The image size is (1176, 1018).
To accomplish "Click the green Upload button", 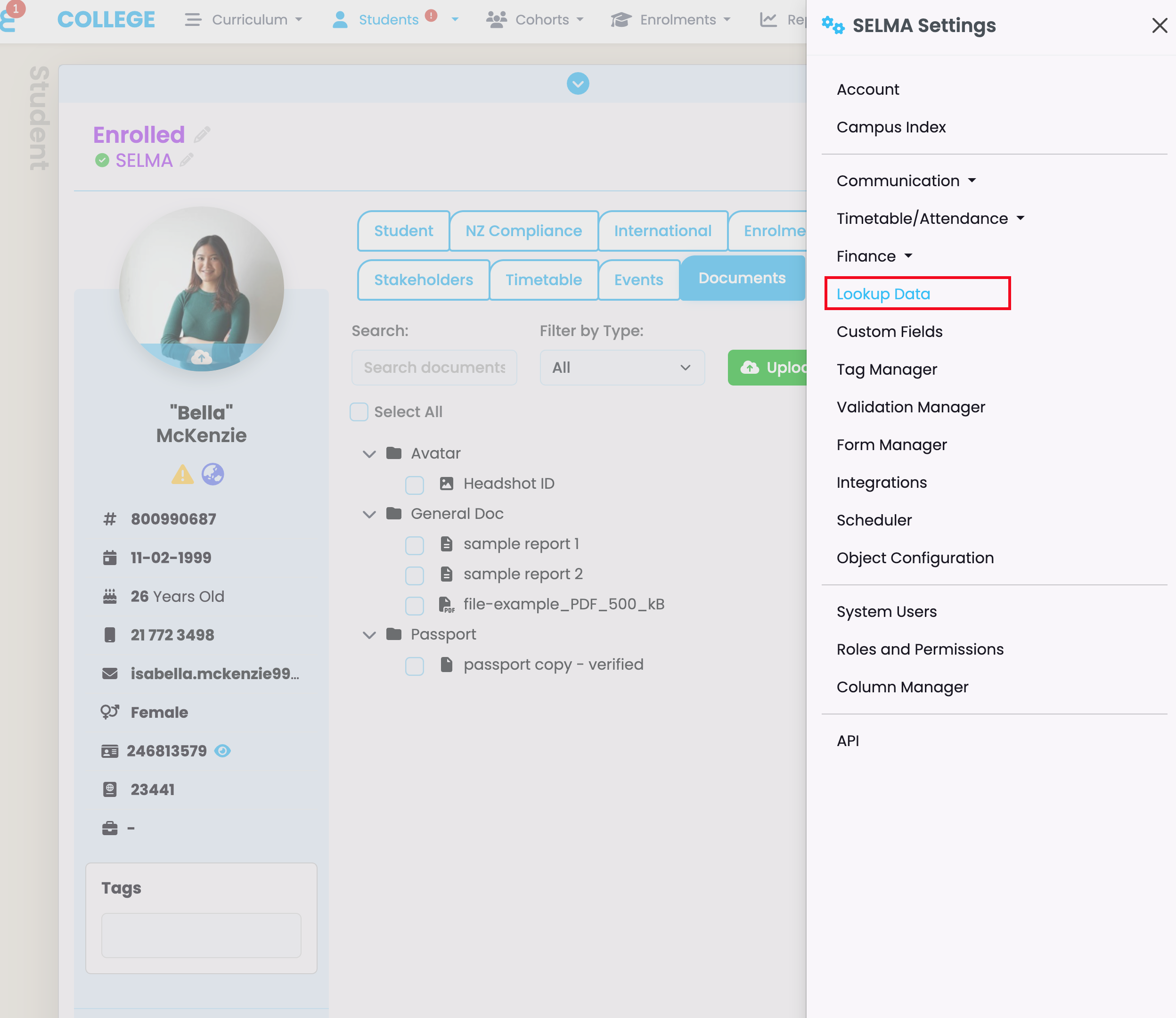I will click(x=767, y=368).
